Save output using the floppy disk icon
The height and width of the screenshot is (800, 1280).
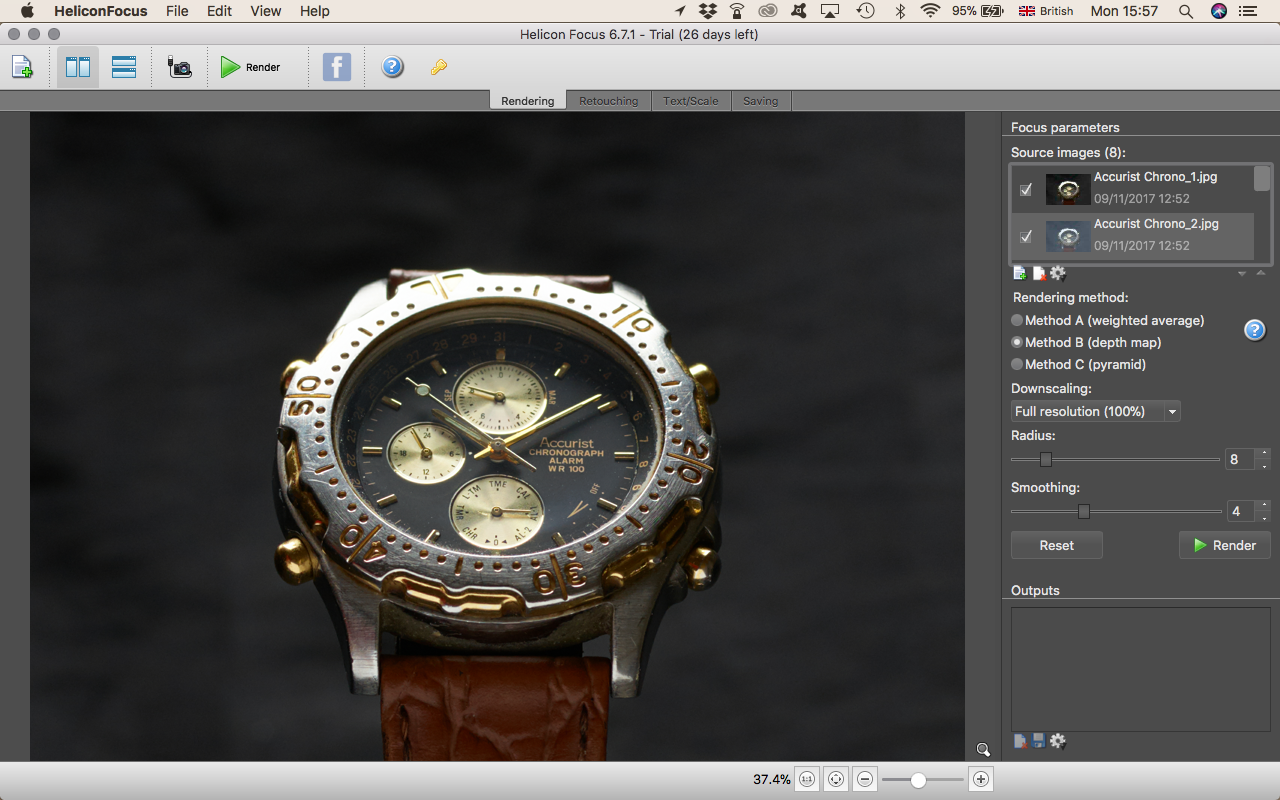pyautogui.click(x=1039, y=741)
